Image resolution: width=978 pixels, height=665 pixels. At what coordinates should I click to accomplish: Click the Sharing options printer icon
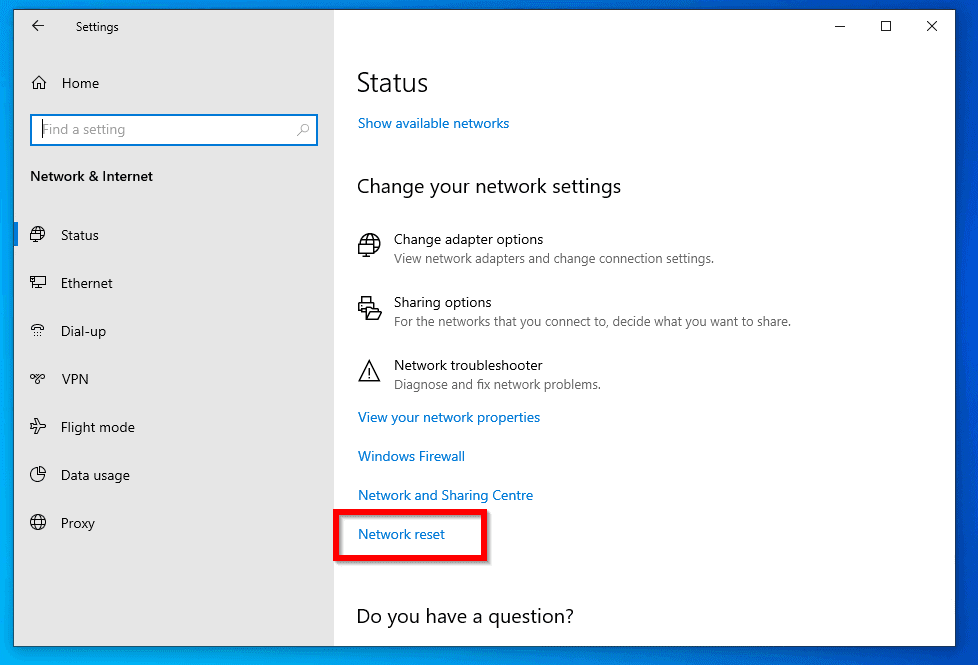pos(369,308)
